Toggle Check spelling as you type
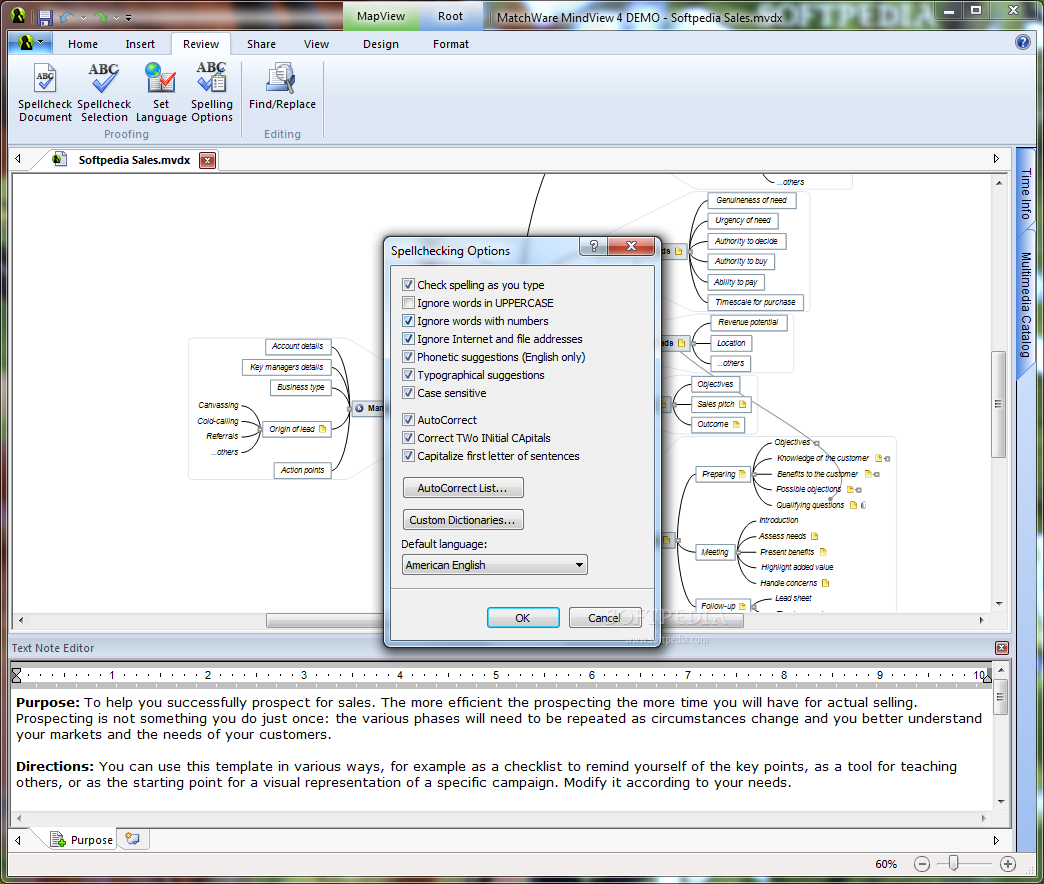Viewport: 1044px width, 884px height. pyautogui.click(x=409, y=284)
